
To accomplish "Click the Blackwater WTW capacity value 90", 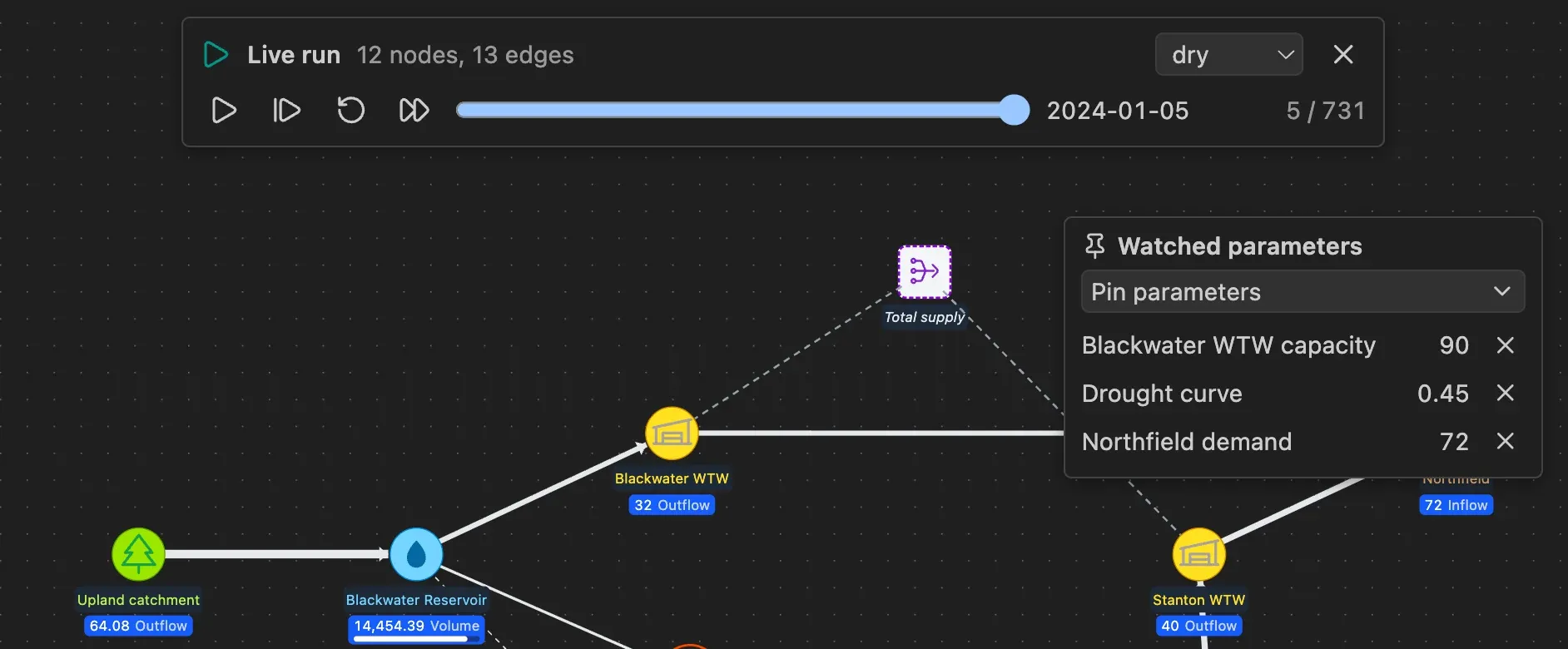I will [x=1454, y=345].
